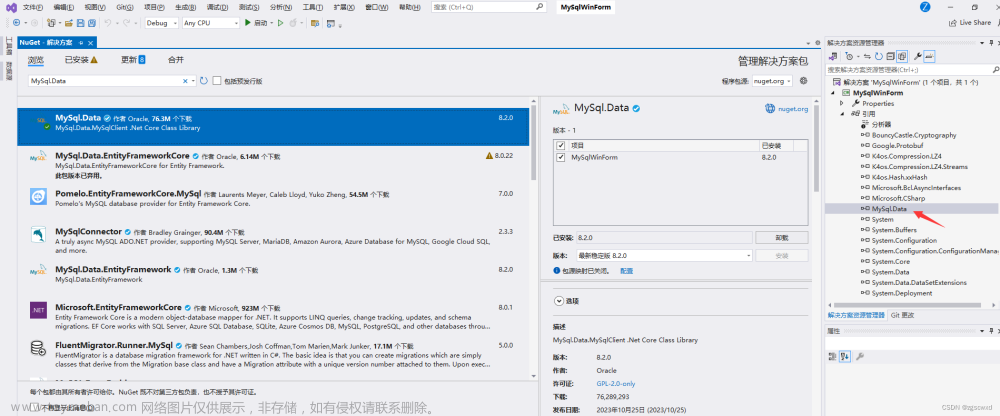This screenshot has width=1000, height=416.
Task: Switch to the 更新 updates tab
Action: pyautogui.click(x=133, y=59)
